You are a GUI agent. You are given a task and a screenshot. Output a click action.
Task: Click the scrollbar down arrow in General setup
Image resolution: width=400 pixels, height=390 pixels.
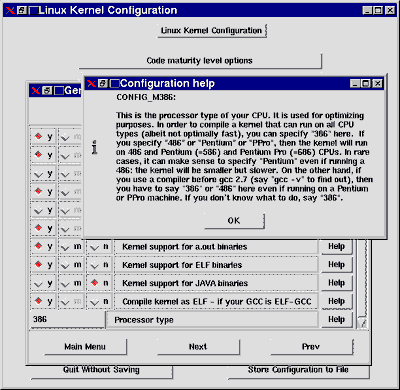pos(362,323)
